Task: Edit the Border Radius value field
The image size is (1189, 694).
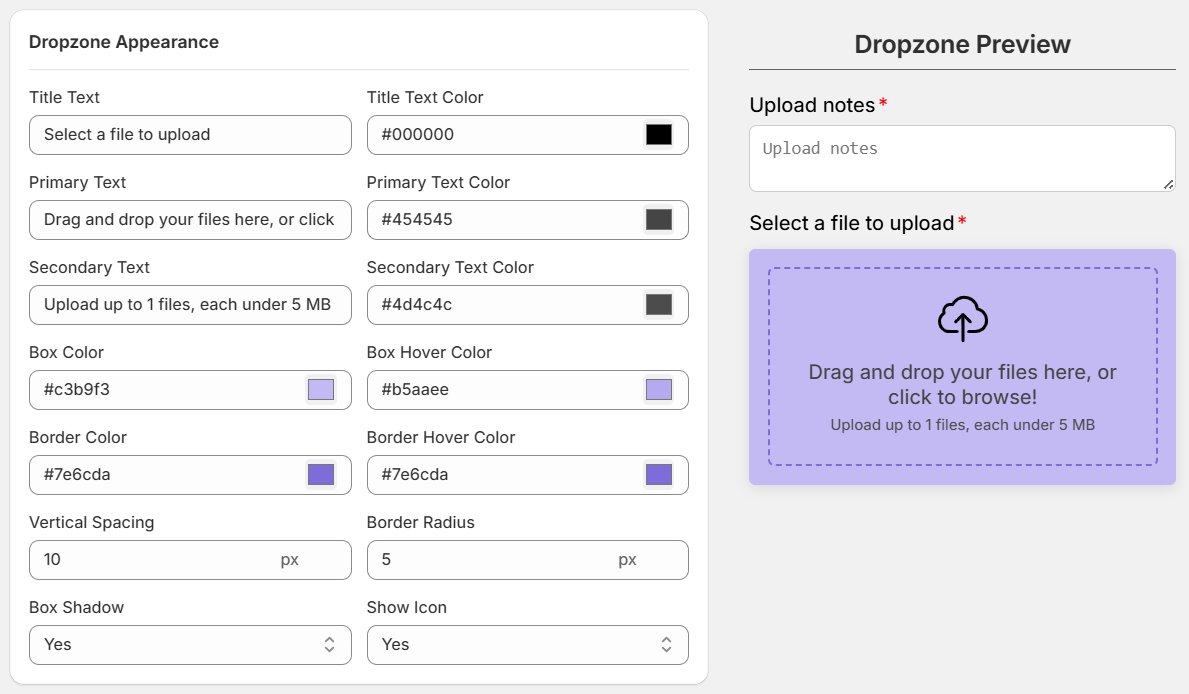Action: [490, 560]
